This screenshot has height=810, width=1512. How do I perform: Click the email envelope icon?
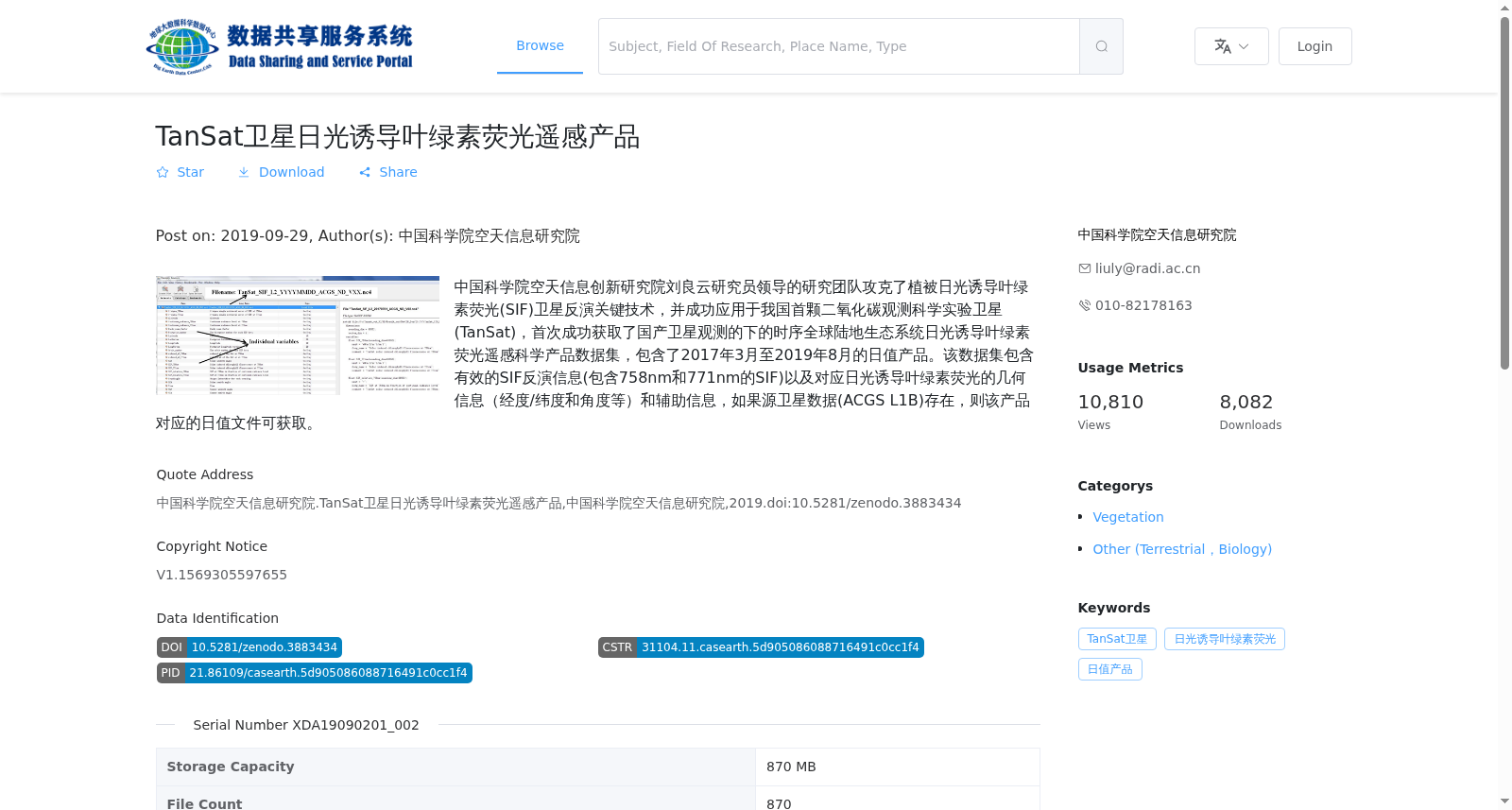tap(1084, 268)
